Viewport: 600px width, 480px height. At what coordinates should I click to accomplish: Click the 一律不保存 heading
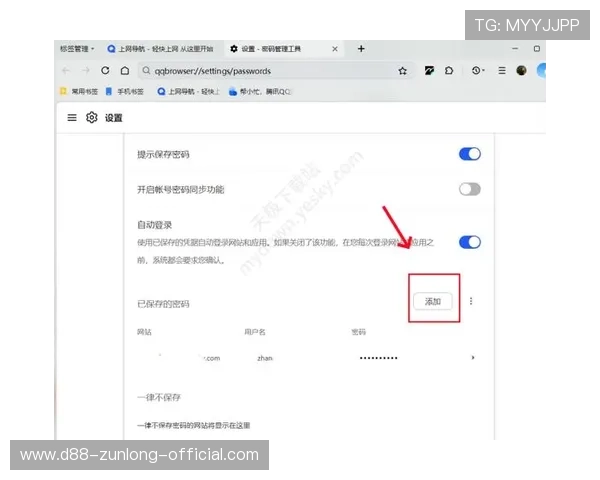[x=159, y=397]
